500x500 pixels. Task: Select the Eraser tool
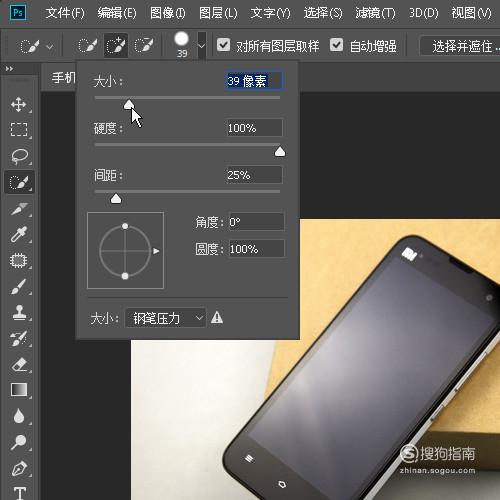tap(19, 364)
